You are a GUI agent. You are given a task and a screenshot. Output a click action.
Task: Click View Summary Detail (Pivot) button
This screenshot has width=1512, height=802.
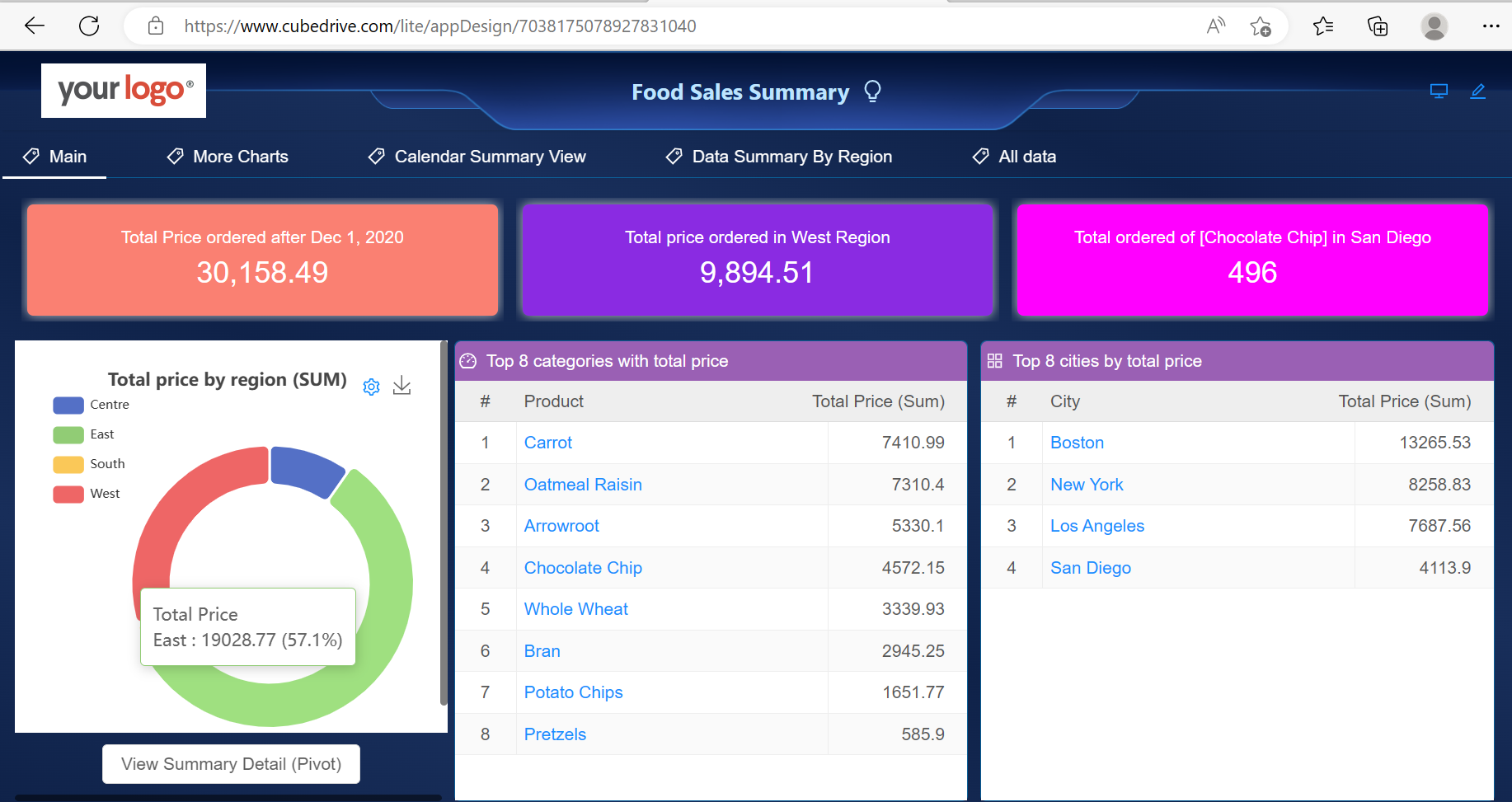(231, 764)
